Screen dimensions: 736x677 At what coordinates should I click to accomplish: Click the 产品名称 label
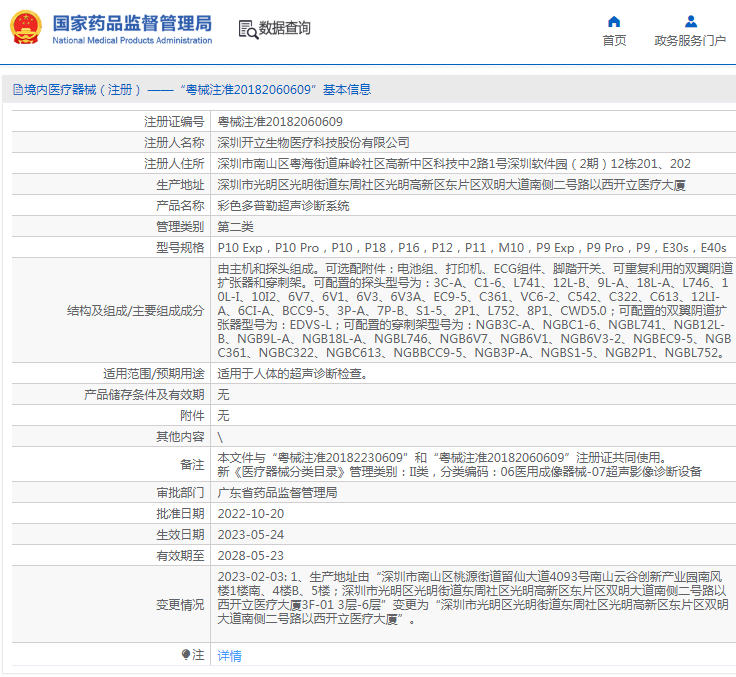click(x=180, y=206)
